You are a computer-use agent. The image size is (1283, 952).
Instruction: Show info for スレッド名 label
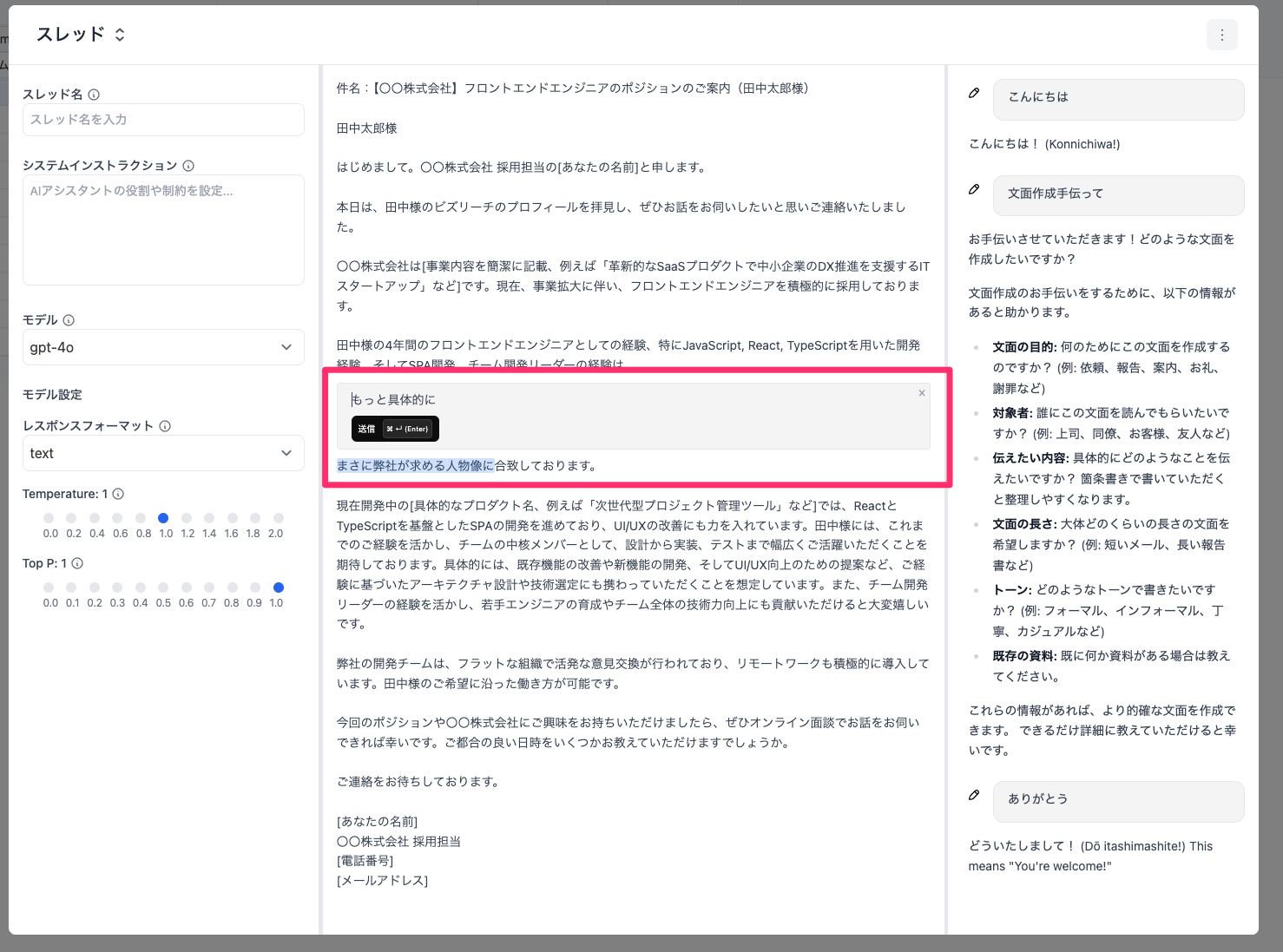[94, 95]
